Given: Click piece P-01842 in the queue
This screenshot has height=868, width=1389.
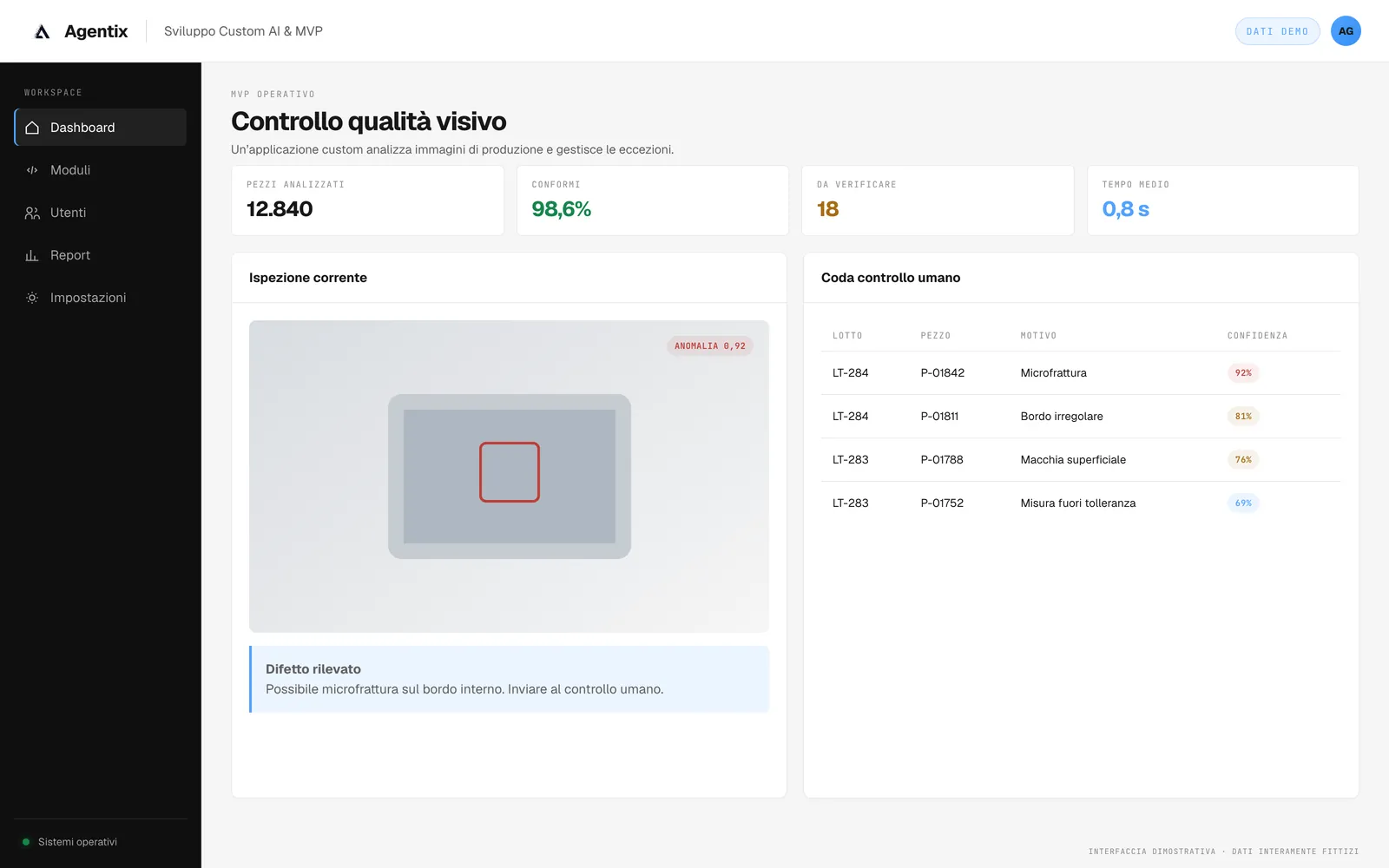Looking at the screenshot, I should point(942,373).
